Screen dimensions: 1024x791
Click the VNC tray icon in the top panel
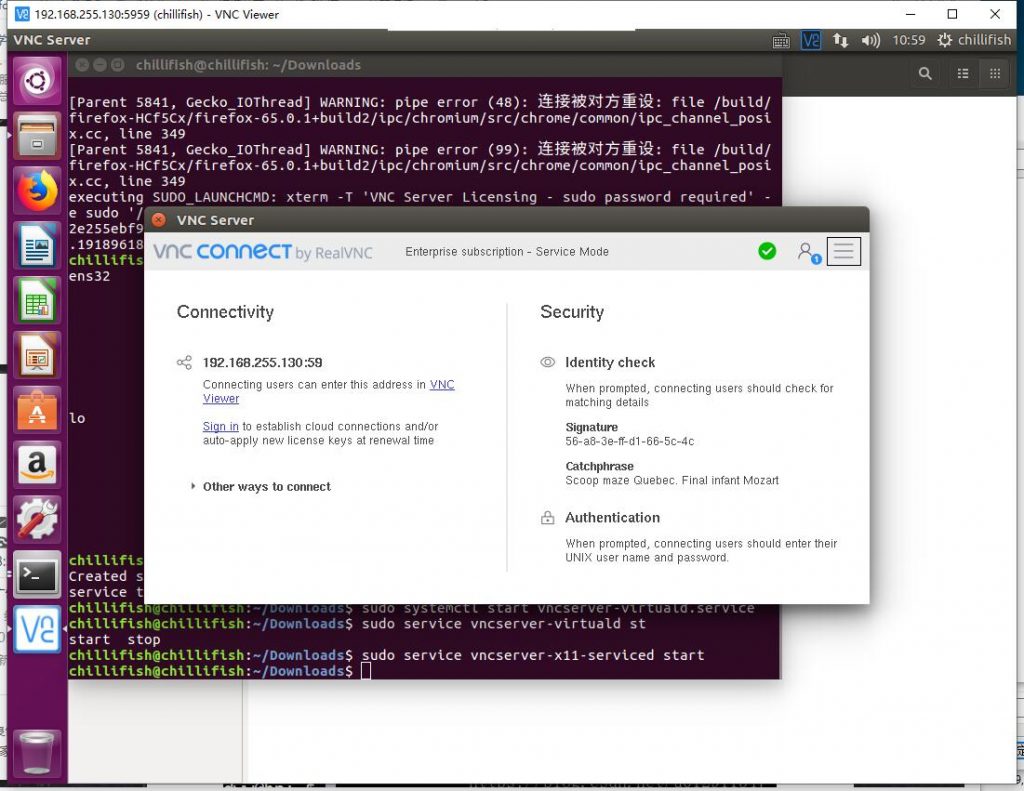[811, 40]
